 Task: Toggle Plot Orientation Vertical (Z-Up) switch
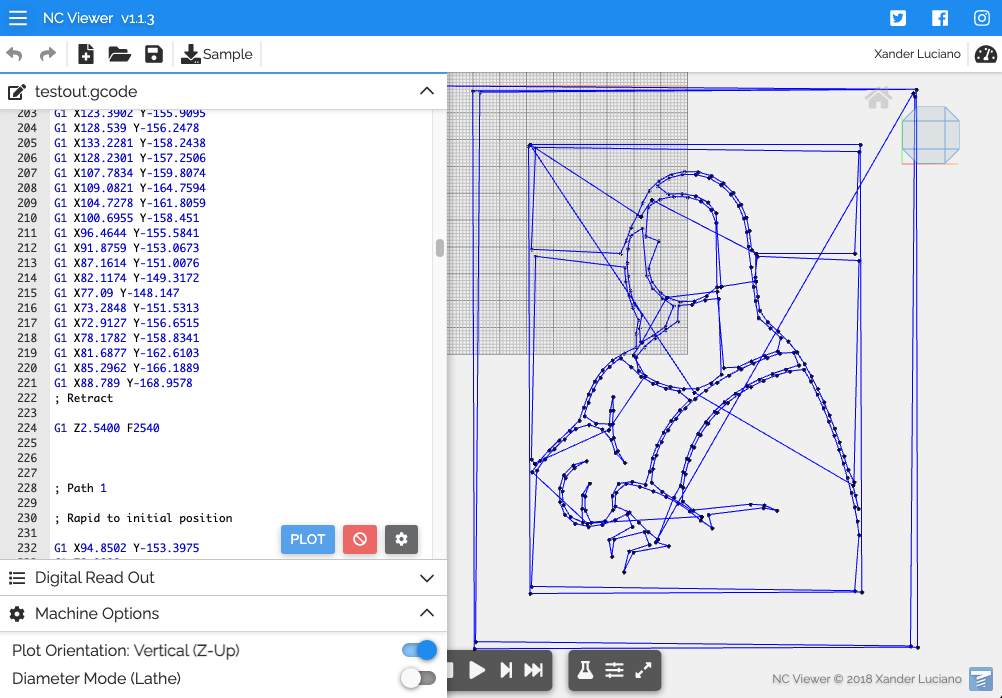coord(419,650)
